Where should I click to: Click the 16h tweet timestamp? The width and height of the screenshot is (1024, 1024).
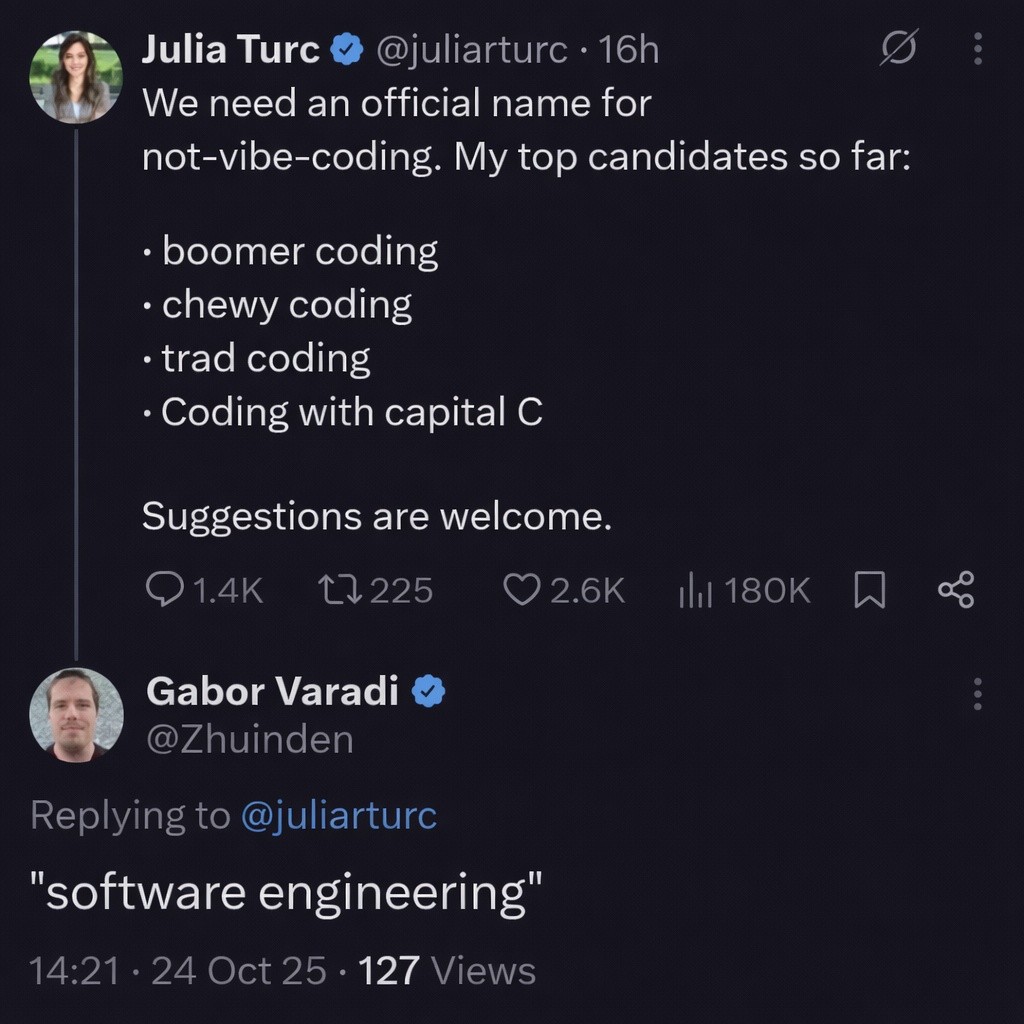pos(629,50)
